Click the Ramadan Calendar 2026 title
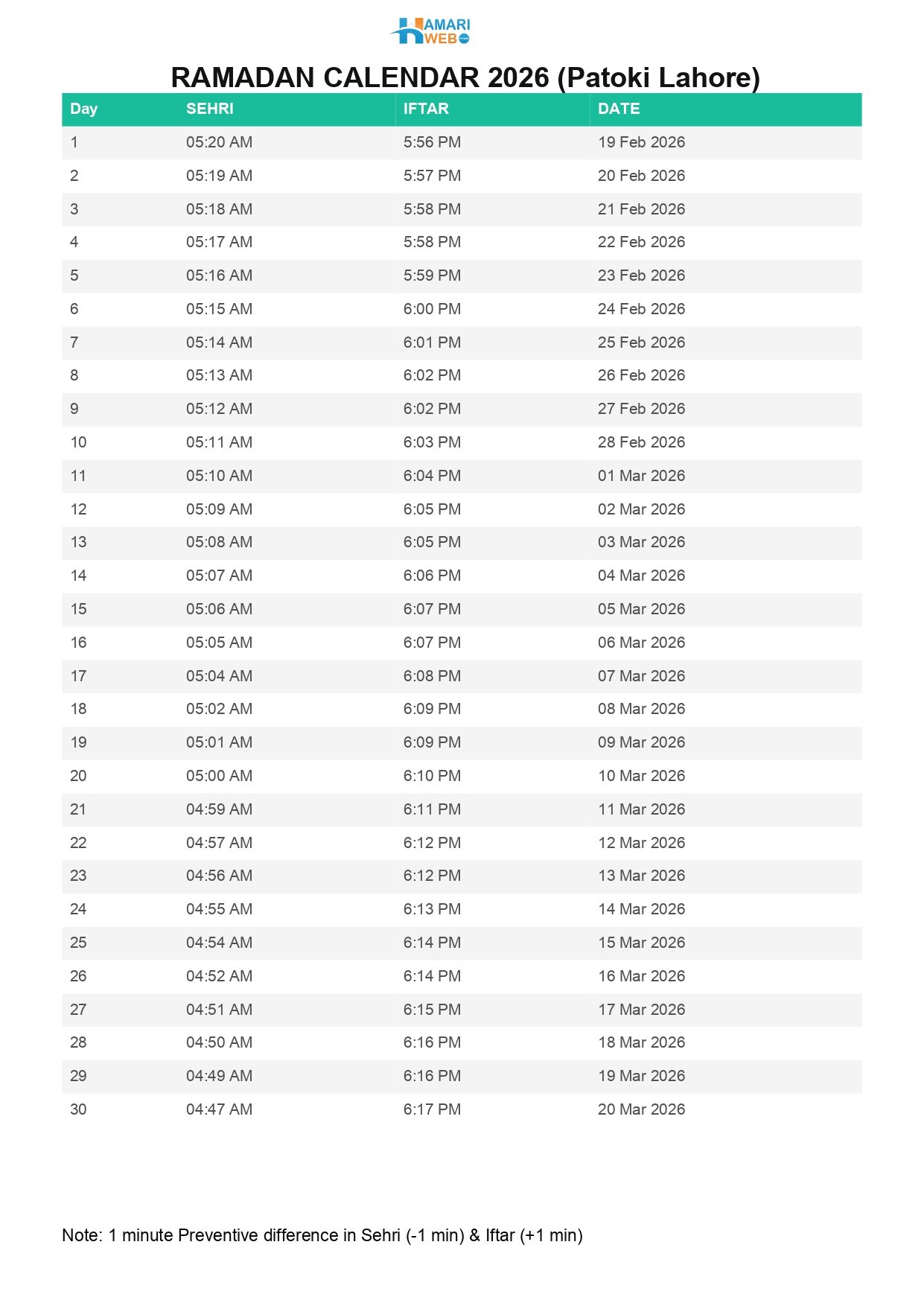924x1306 pixels. click(x=465, y=77)
